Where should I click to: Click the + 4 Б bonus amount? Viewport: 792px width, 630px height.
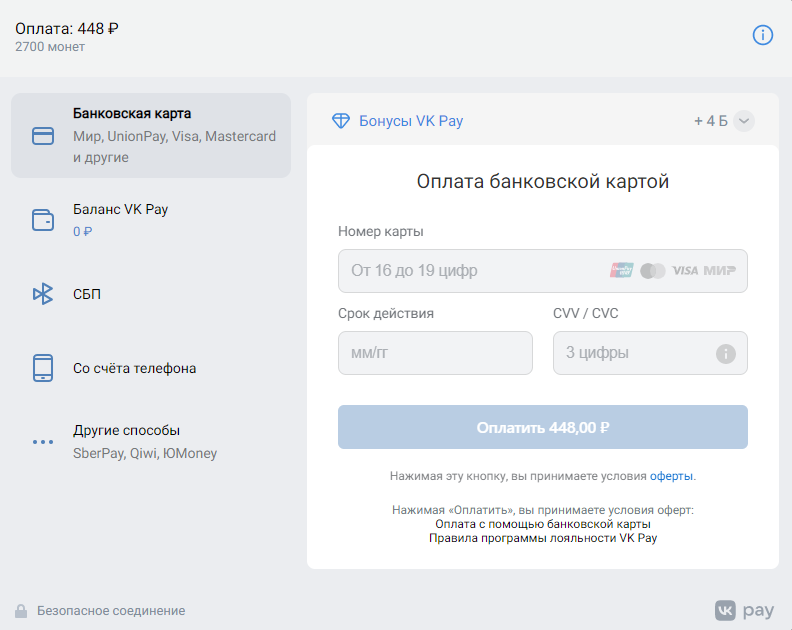click(x=710, y=121)
